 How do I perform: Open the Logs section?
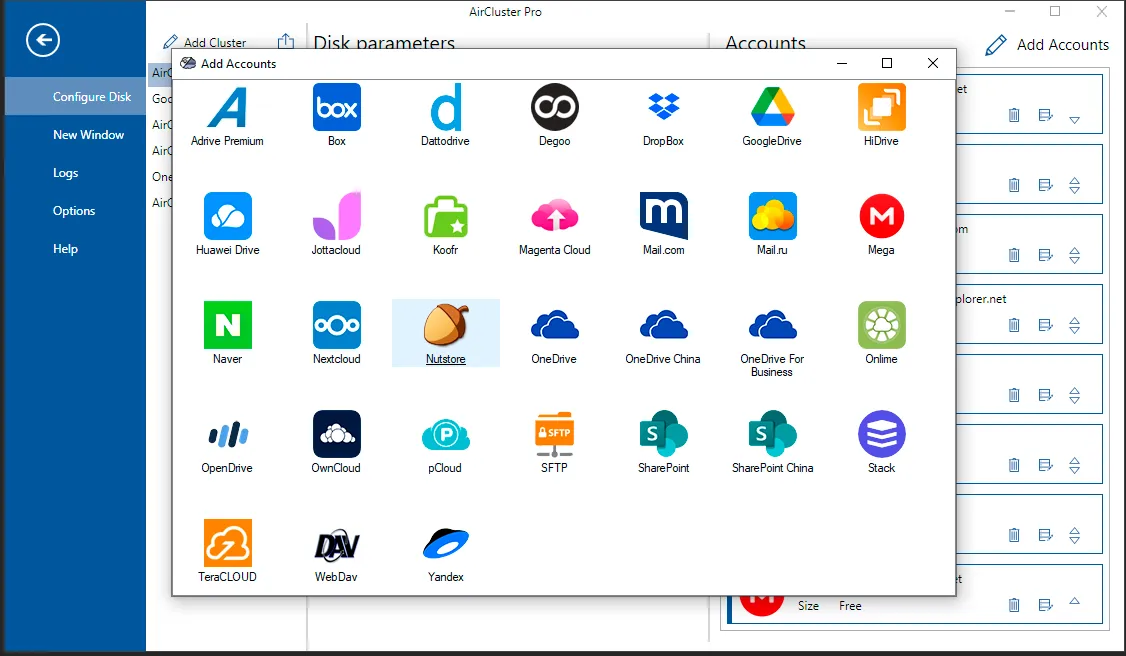(x=65, y=173)
